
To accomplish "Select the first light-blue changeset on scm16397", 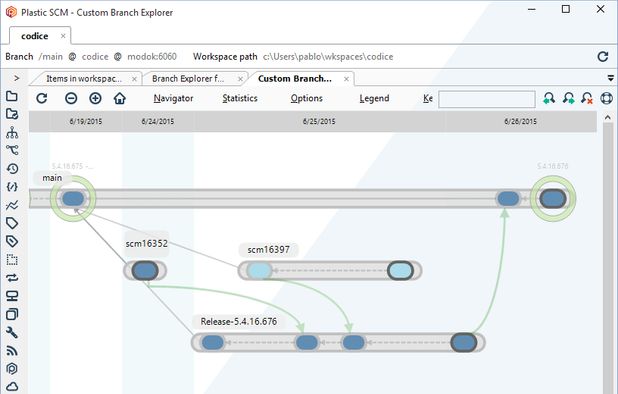I will [259, 271].
